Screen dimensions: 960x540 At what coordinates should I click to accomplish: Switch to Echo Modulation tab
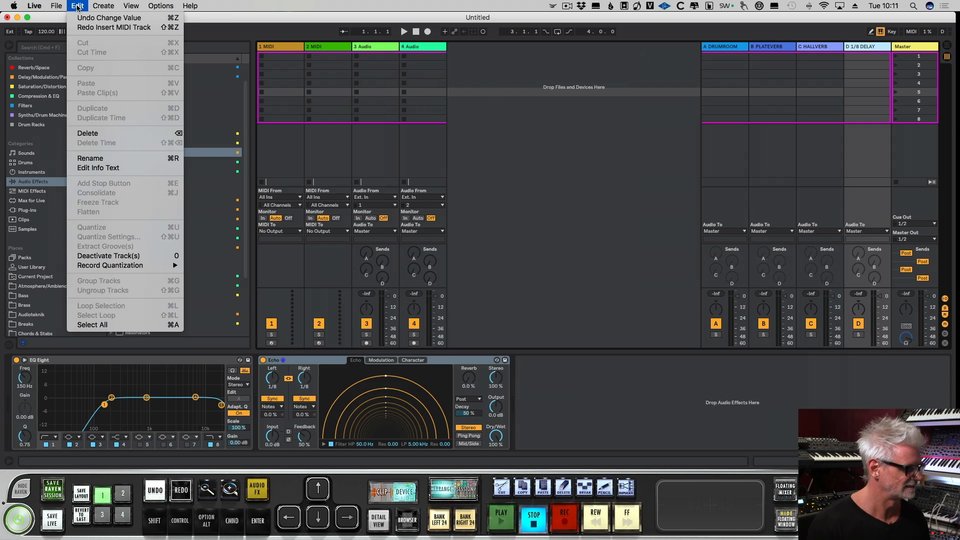coord(381,360)
